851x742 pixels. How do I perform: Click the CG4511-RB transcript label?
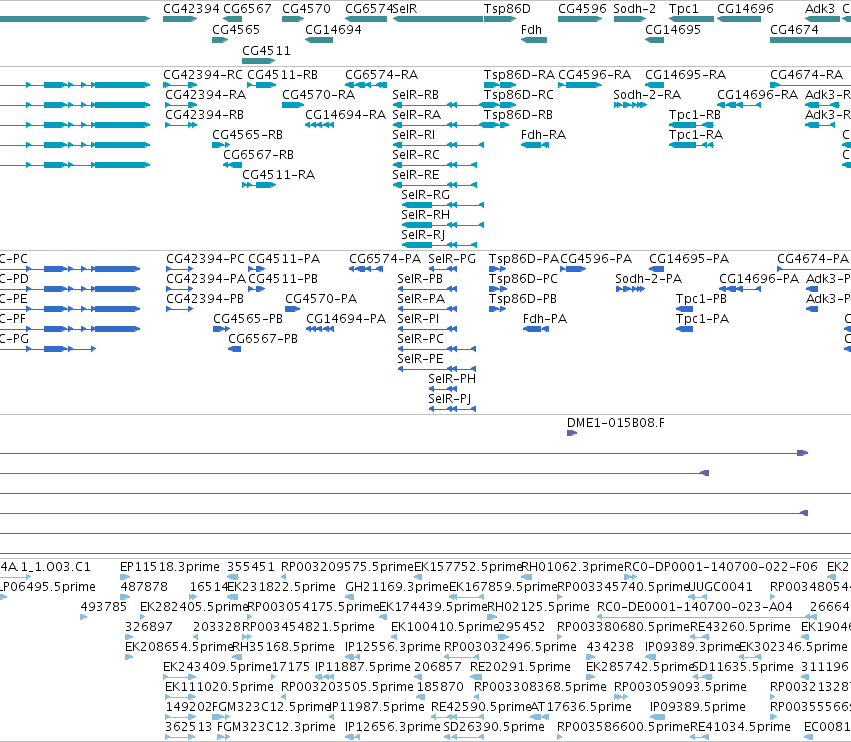pyautogui.click(x=282, y=74)
